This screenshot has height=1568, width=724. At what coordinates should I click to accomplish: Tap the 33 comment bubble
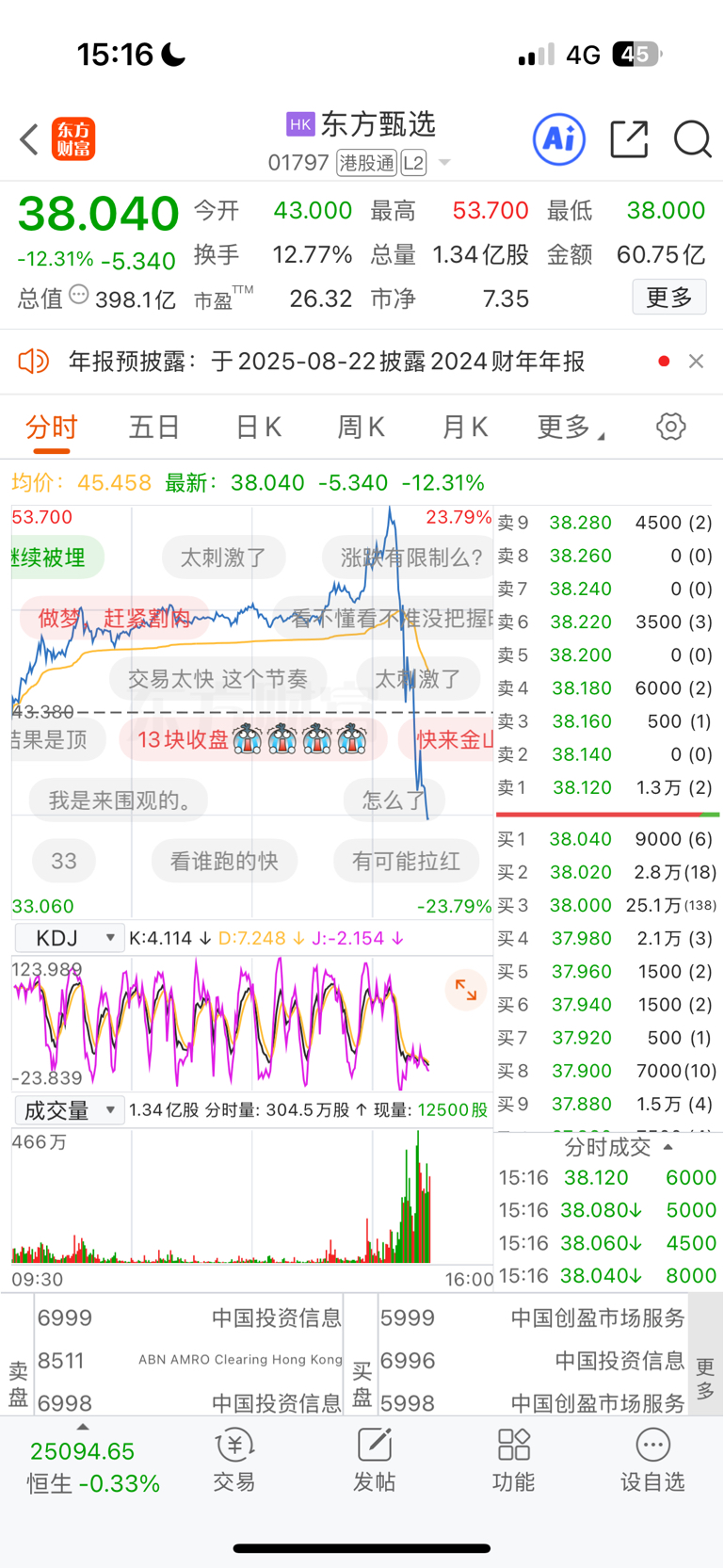pos(64,861)
